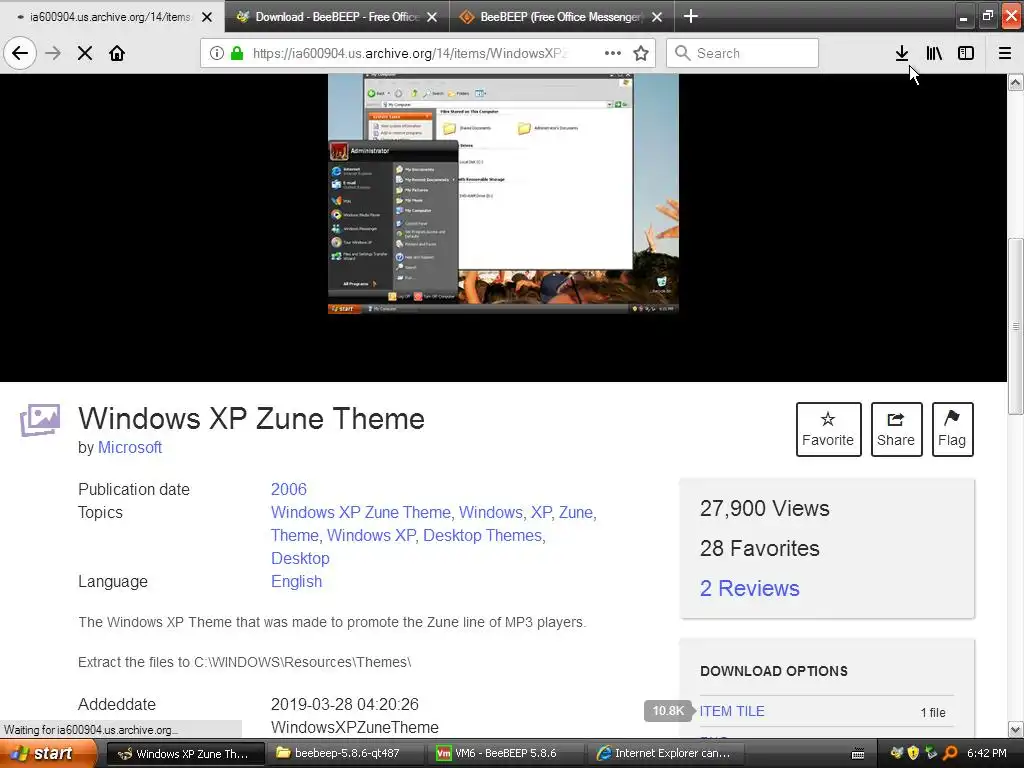Click the forward navigation arrow

tap(53, 53)
